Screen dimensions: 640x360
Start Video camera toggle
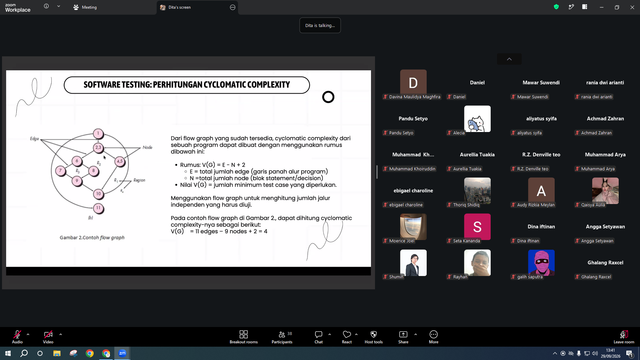(48, 335)
